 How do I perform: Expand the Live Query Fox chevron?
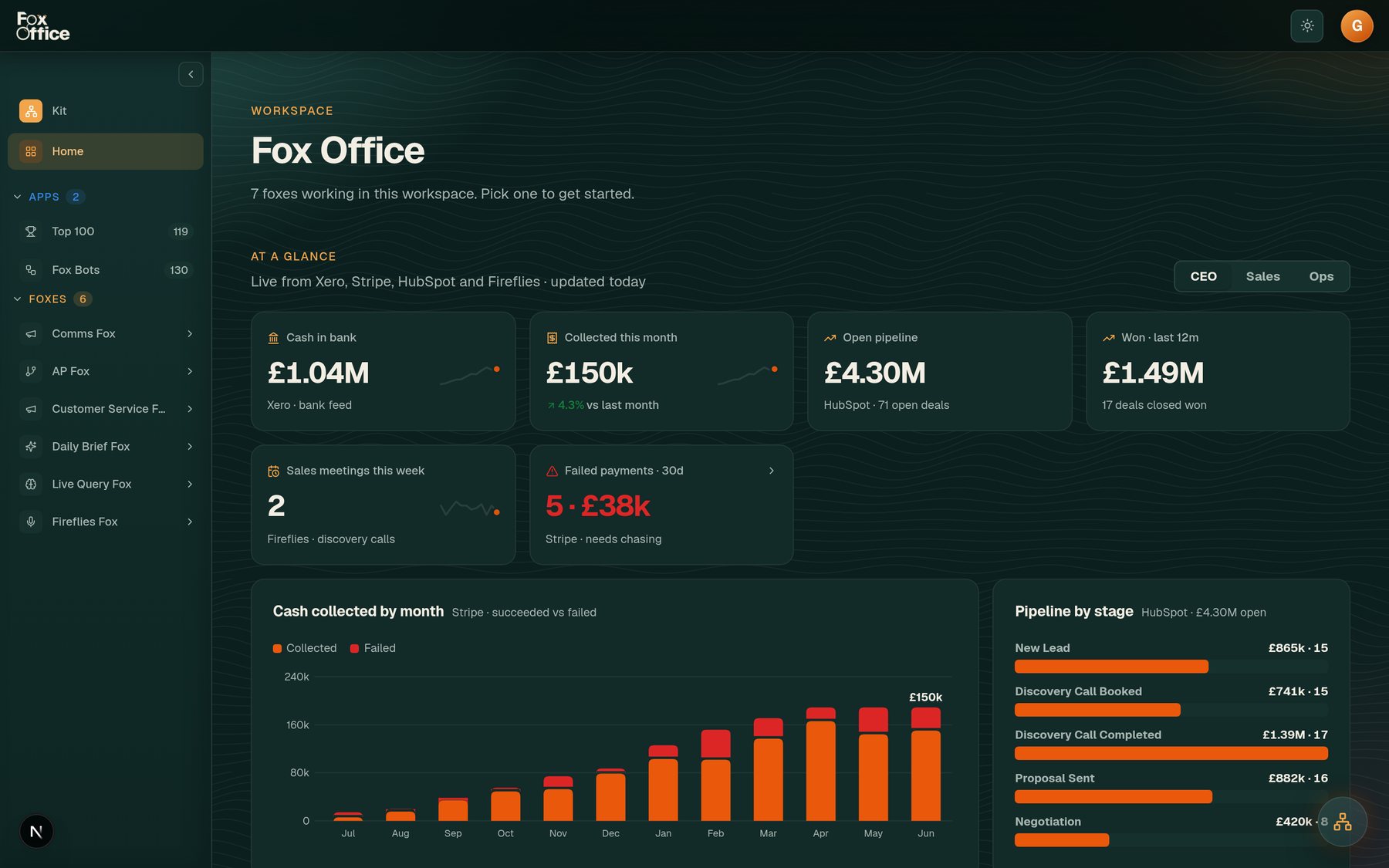click(190, 484)
